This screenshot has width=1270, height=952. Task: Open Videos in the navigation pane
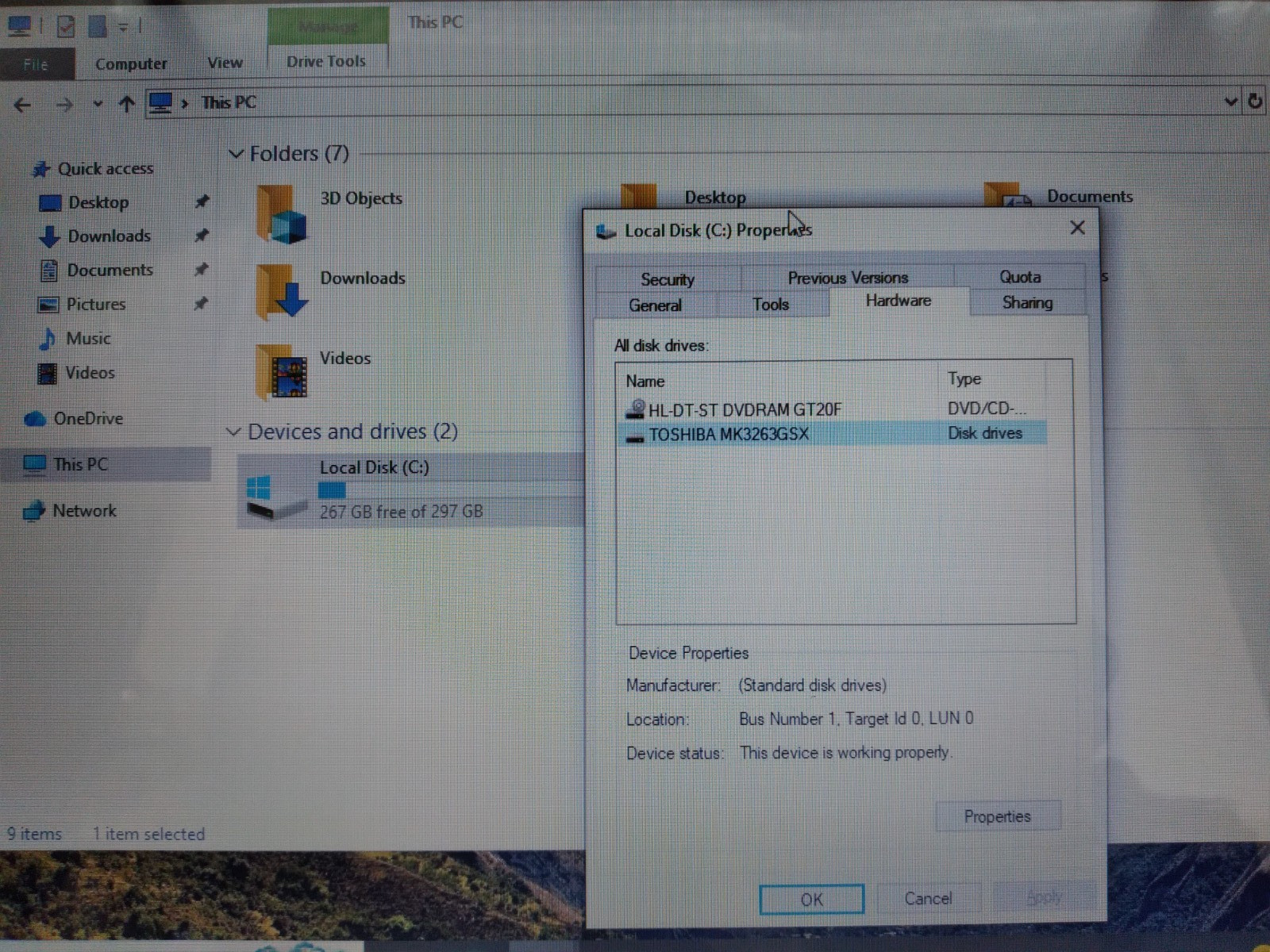(x=90, y=372)
